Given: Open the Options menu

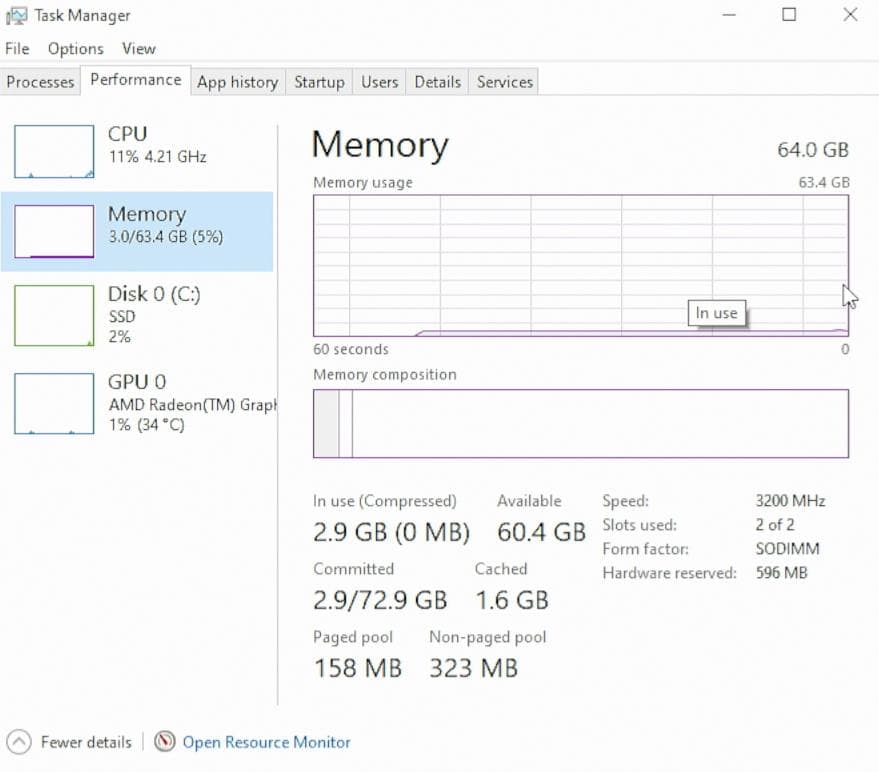Looking at the screenshot, I should click(75, 48).
